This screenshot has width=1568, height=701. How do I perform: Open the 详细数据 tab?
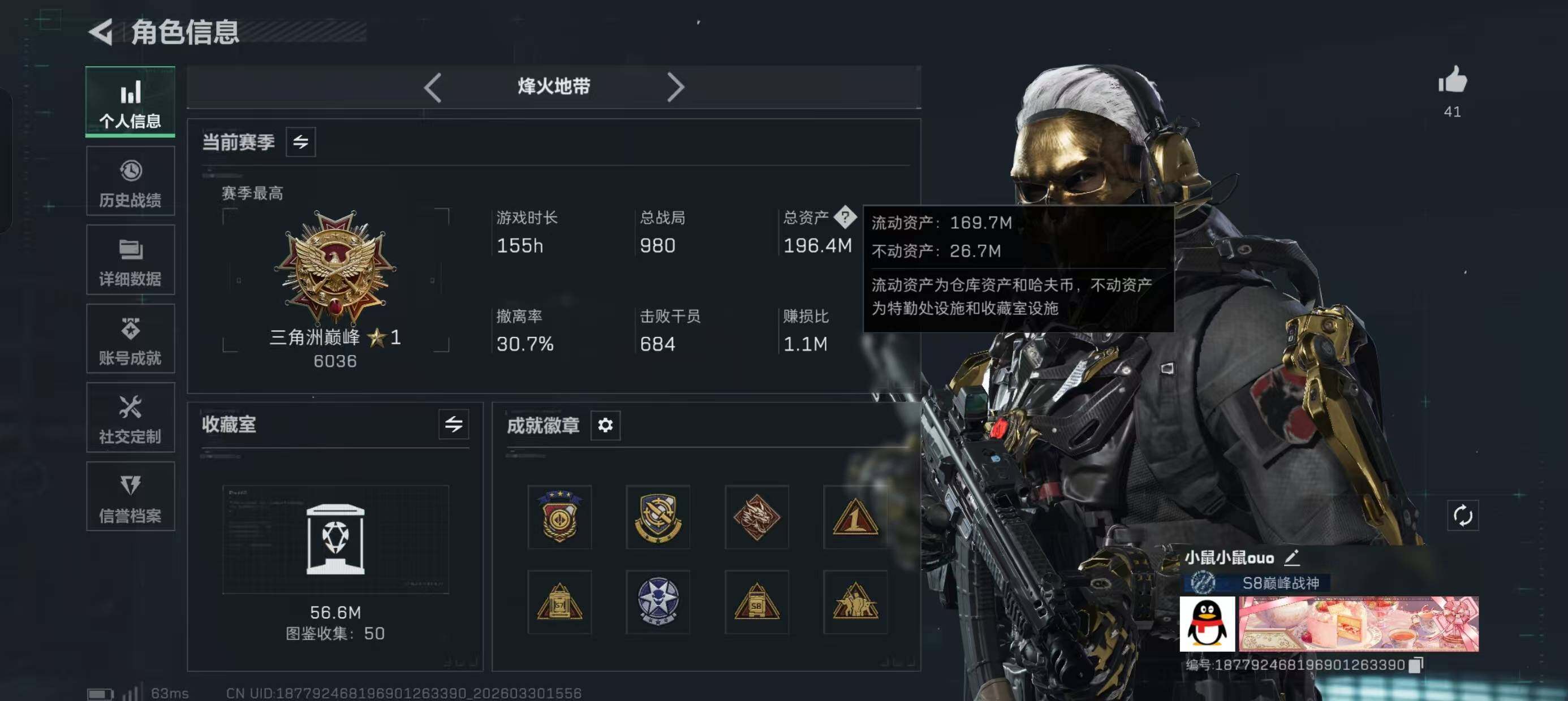130,260
